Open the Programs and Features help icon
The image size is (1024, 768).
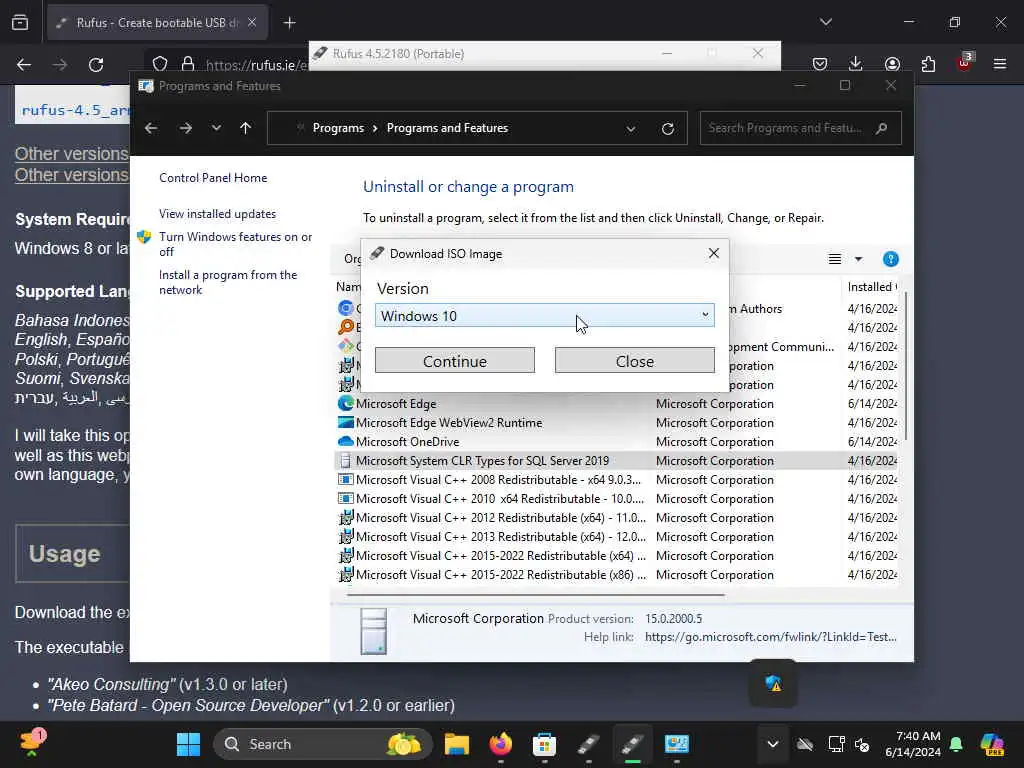pyautogui.click(x=891, y=259)
